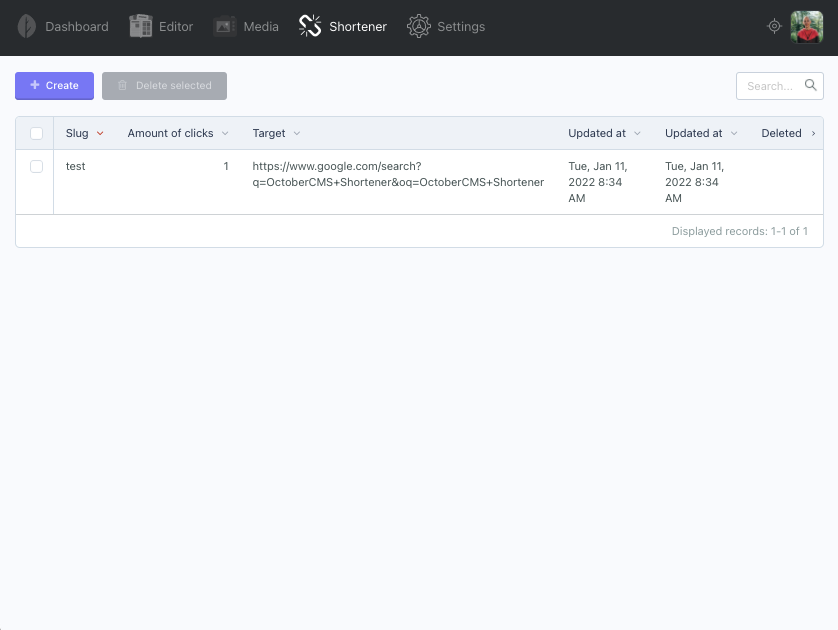The height and width of the screenshot is (630, 838).
Task: Expand the Deleted column arrow
Action: point(813,134)
